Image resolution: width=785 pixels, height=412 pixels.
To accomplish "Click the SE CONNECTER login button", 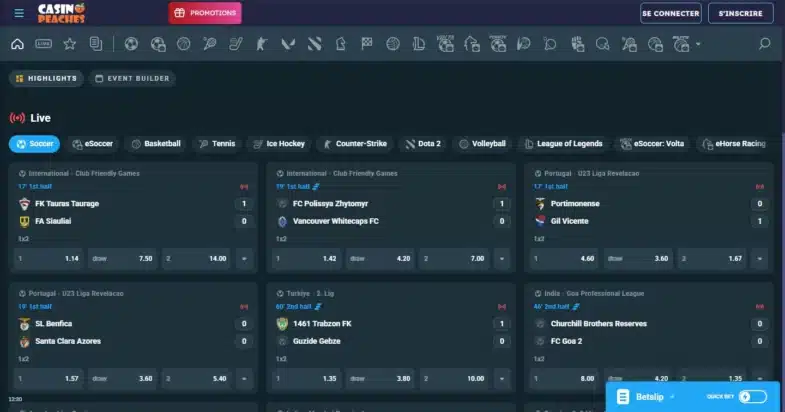I will click(671, 14).
